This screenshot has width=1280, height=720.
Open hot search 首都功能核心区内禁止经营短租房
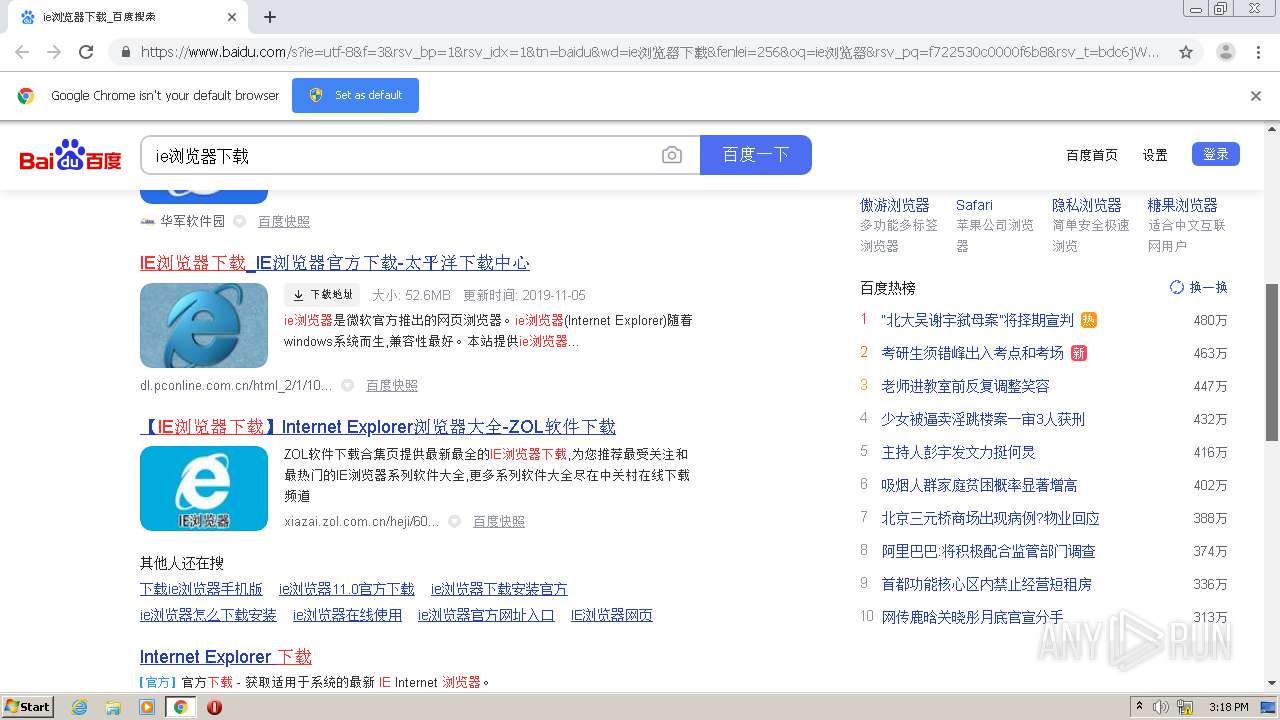point(986,584)
